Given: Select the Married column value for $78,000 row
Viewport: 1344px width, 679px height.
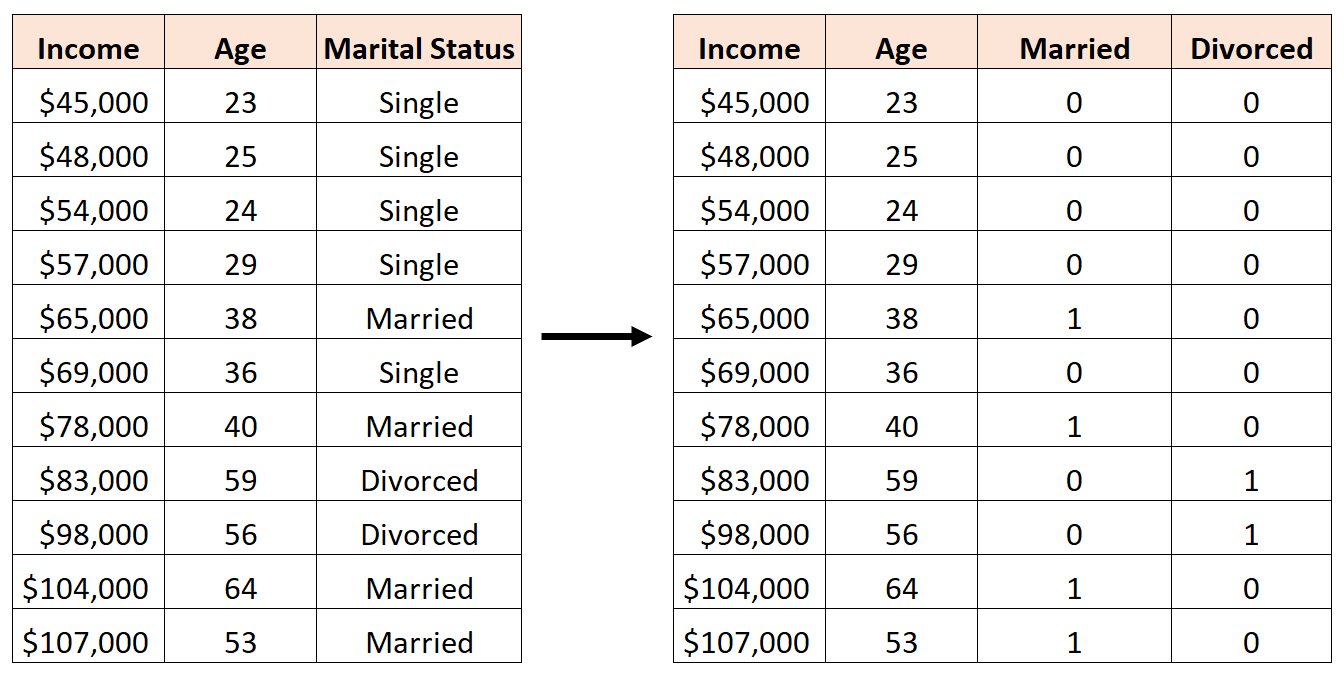Looking at the screenshot, I should 1074,427.
